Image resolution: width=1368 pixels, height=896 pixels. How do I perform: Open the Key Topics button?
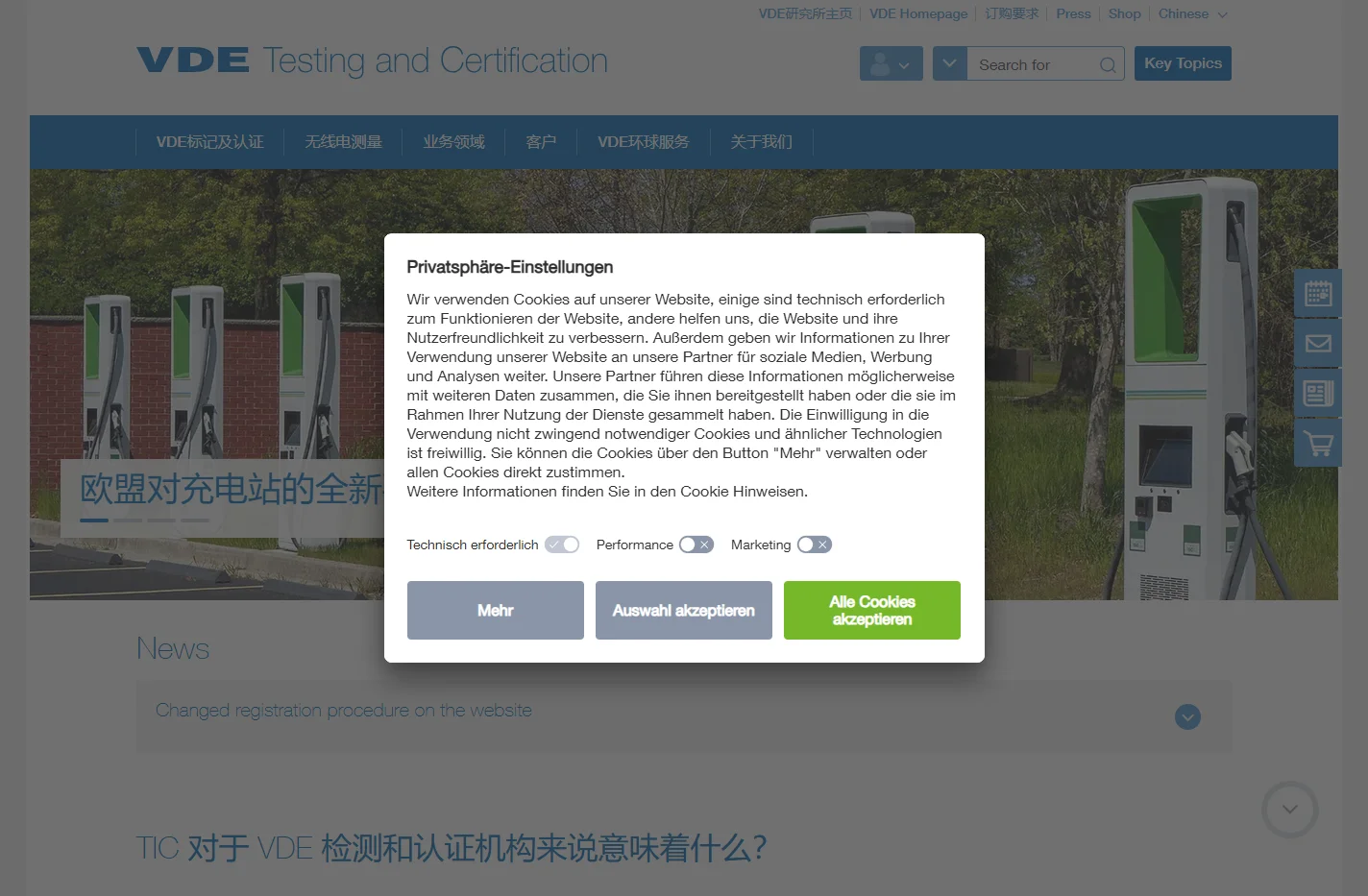[1183, 63]
